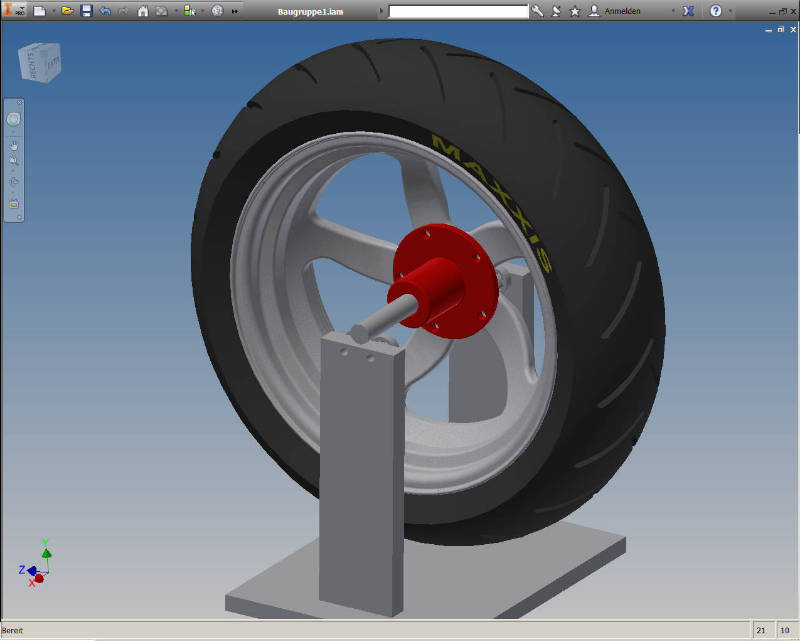Redo the last undone action
Image resolution: width=800 pixels, height=641 pixels.
pyautogui.click(x=123, y=11)
